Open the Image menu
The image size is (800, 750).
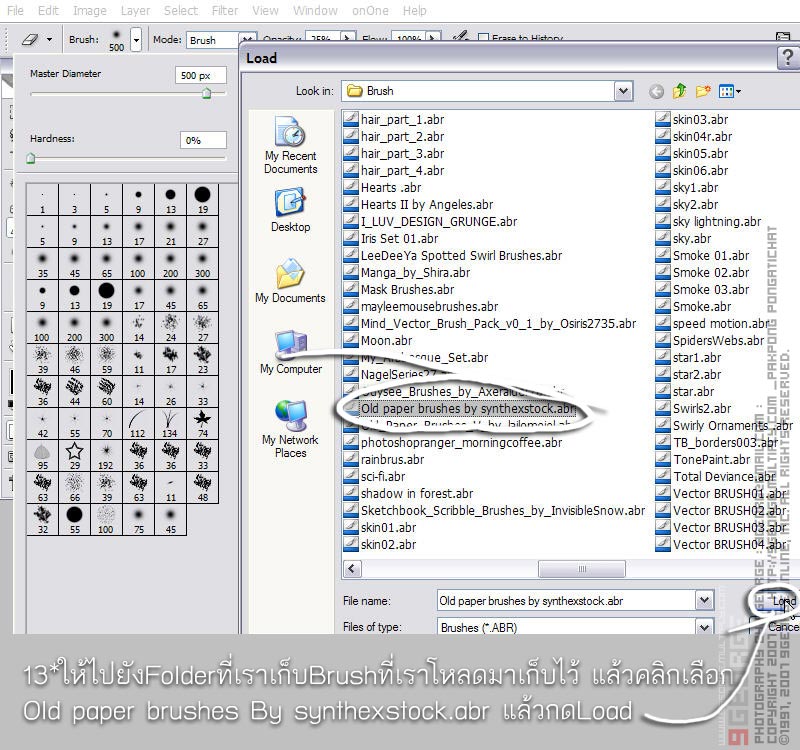pyautogui.click(x=90, y=10)
